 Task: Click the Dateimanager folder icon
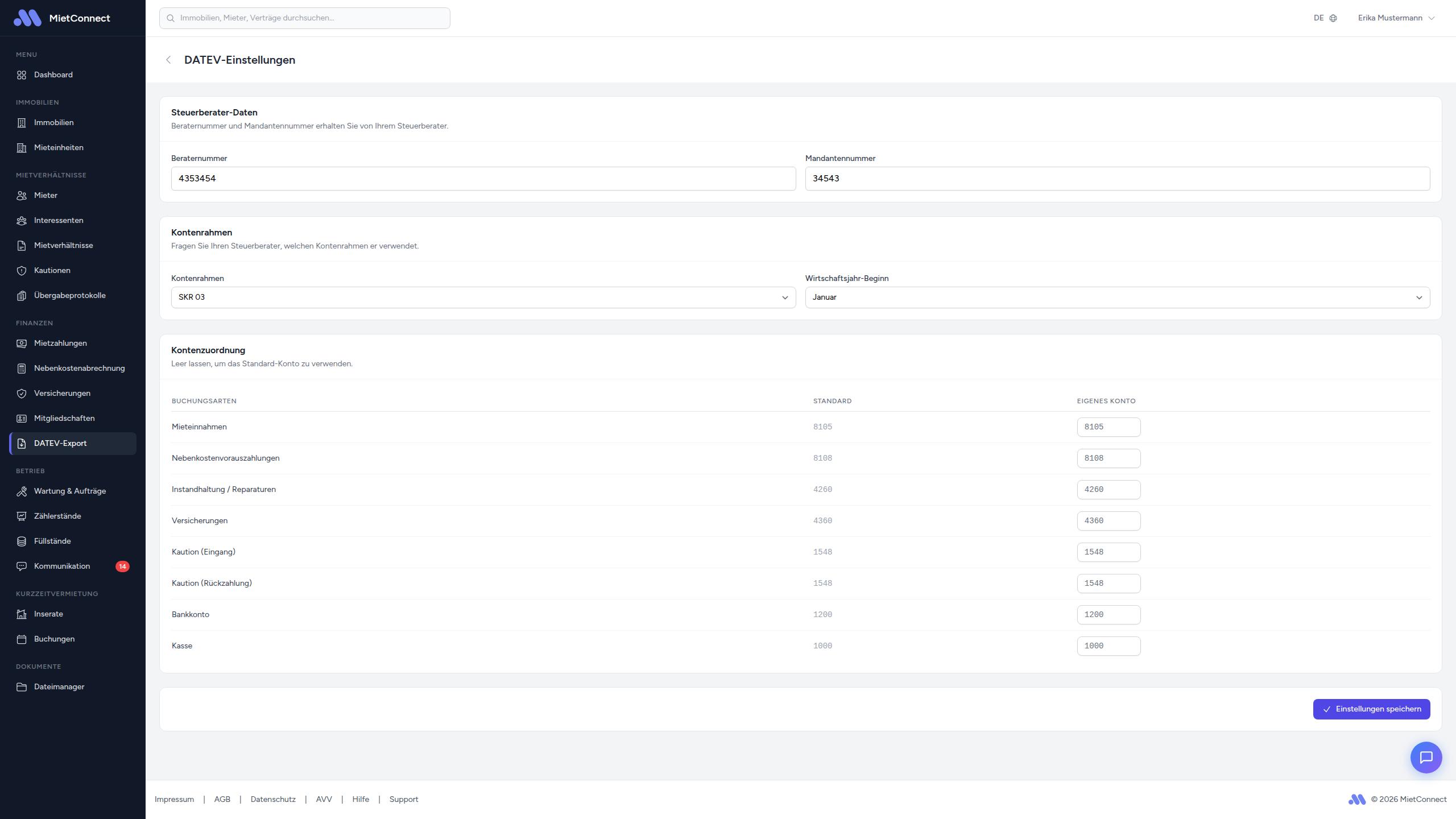tap(22, 687)
